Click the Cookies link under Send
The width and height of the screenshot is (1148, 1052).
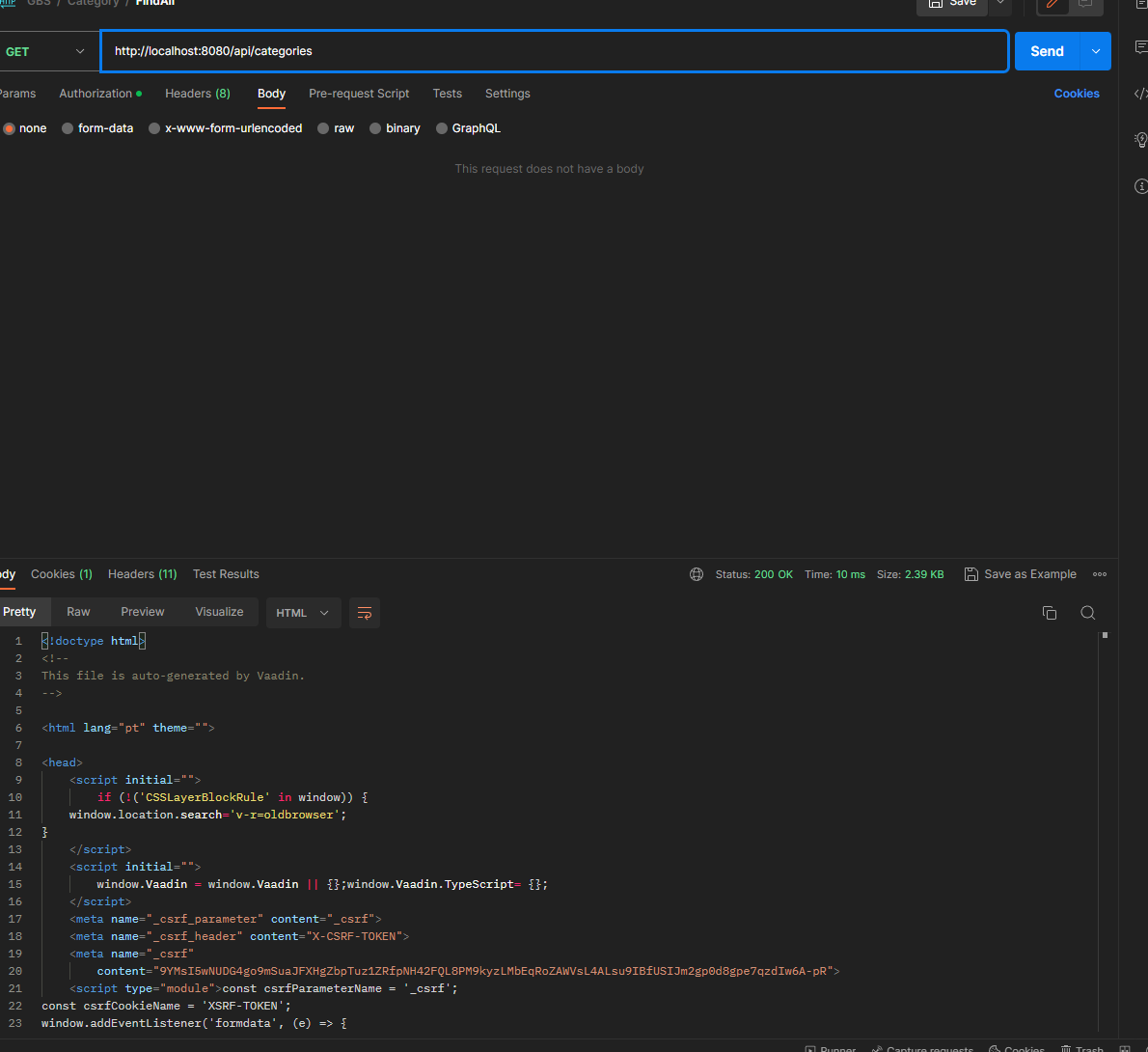1076,94
